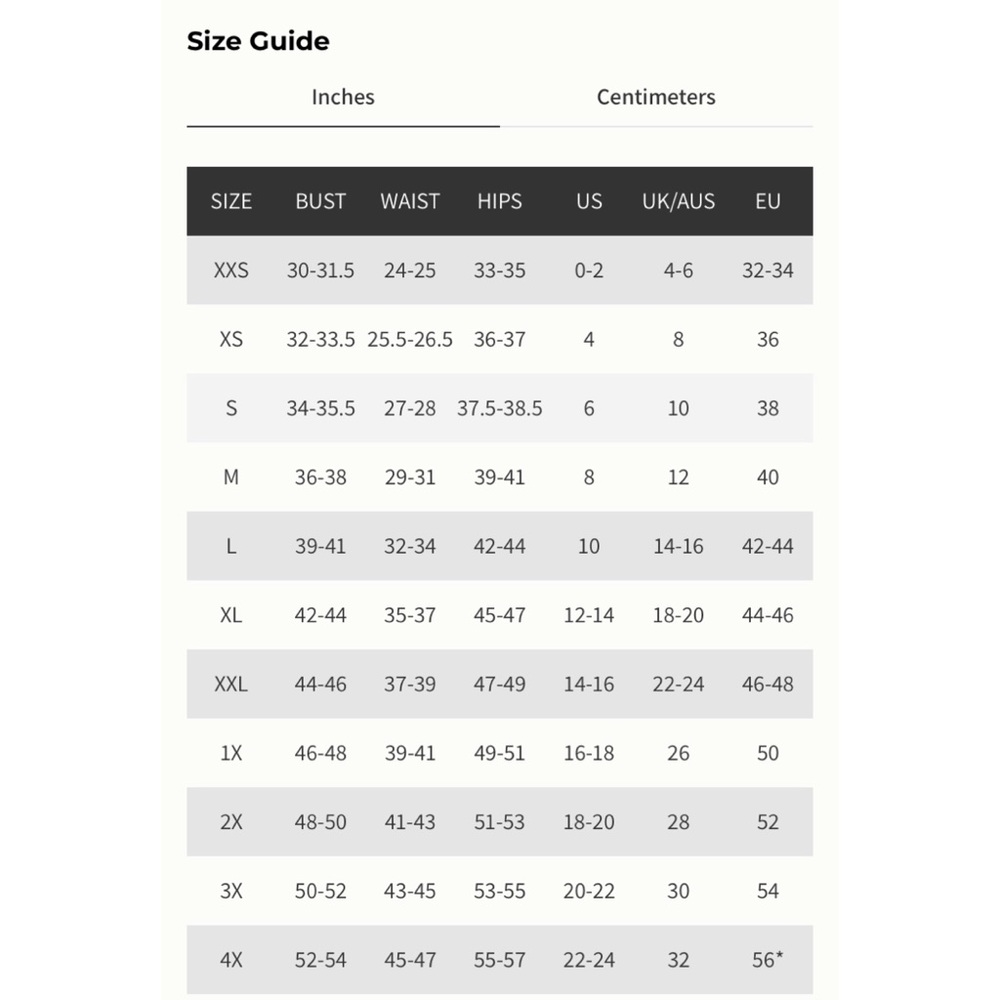The width and height of the screenshot is (1000, 1000).
Task: Select the UK/AUS column header
Action: pos(678,201)
